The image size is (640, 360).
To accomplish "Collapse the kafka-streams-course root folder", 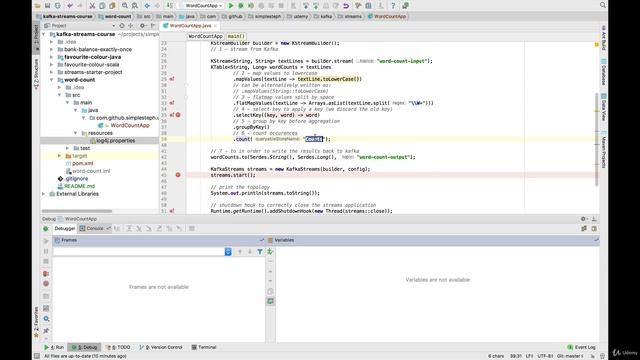I will click(44, 34).
